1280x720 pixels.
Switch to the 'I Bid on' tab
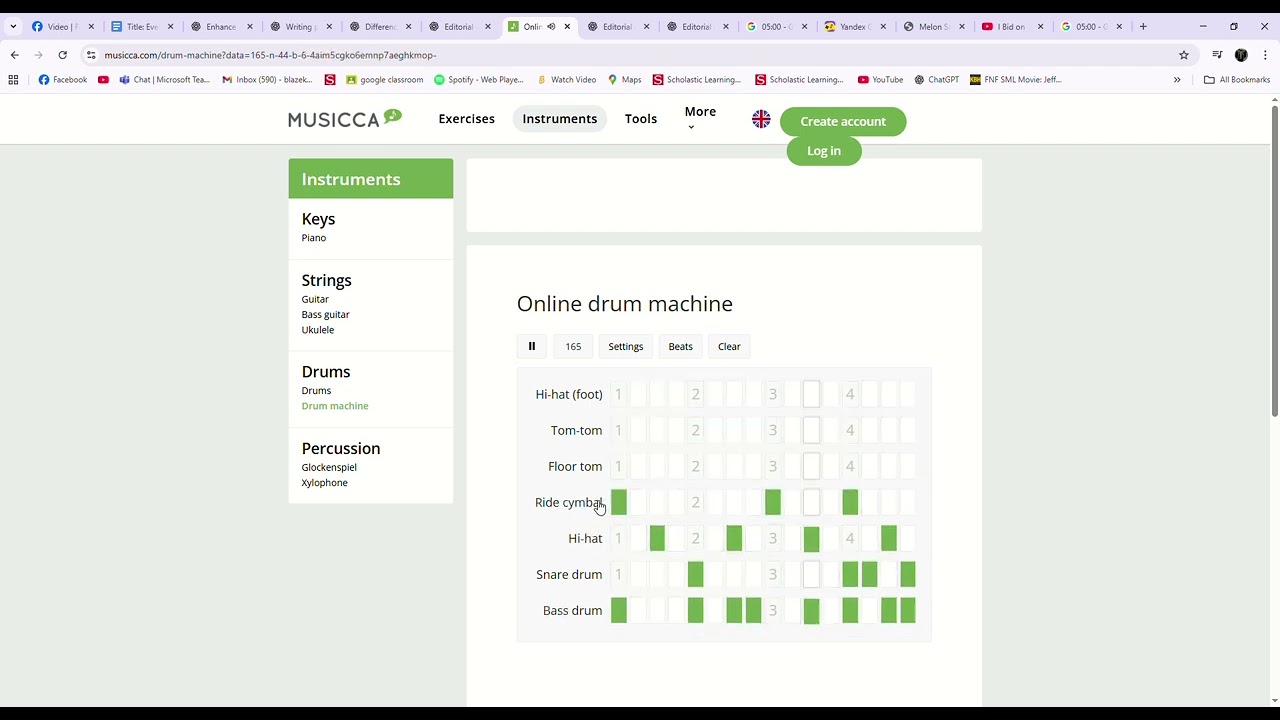point(1010,27)
